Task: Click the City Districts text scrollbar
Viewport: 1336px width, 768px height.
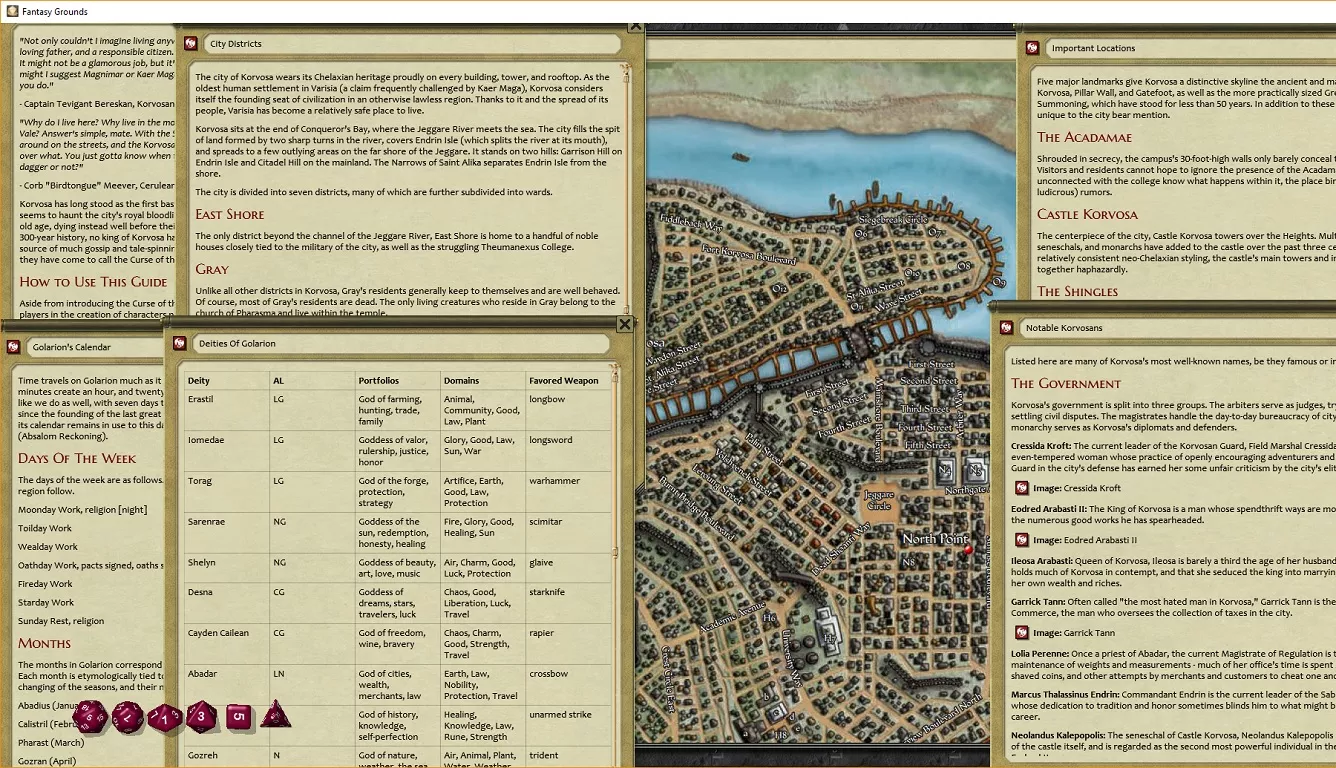Action: pyautogui.click(x=625, y=190)
